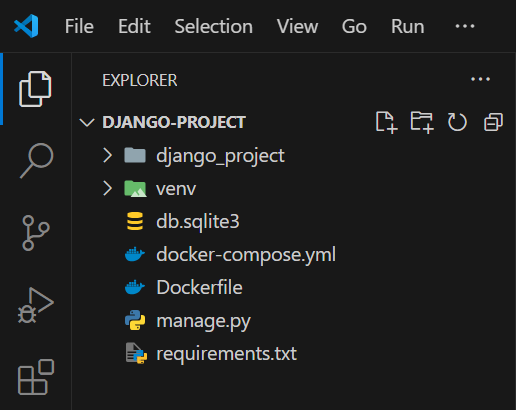516x410 pixels.
Task: Open the Explorer view in activity bar
Action: 35,89
